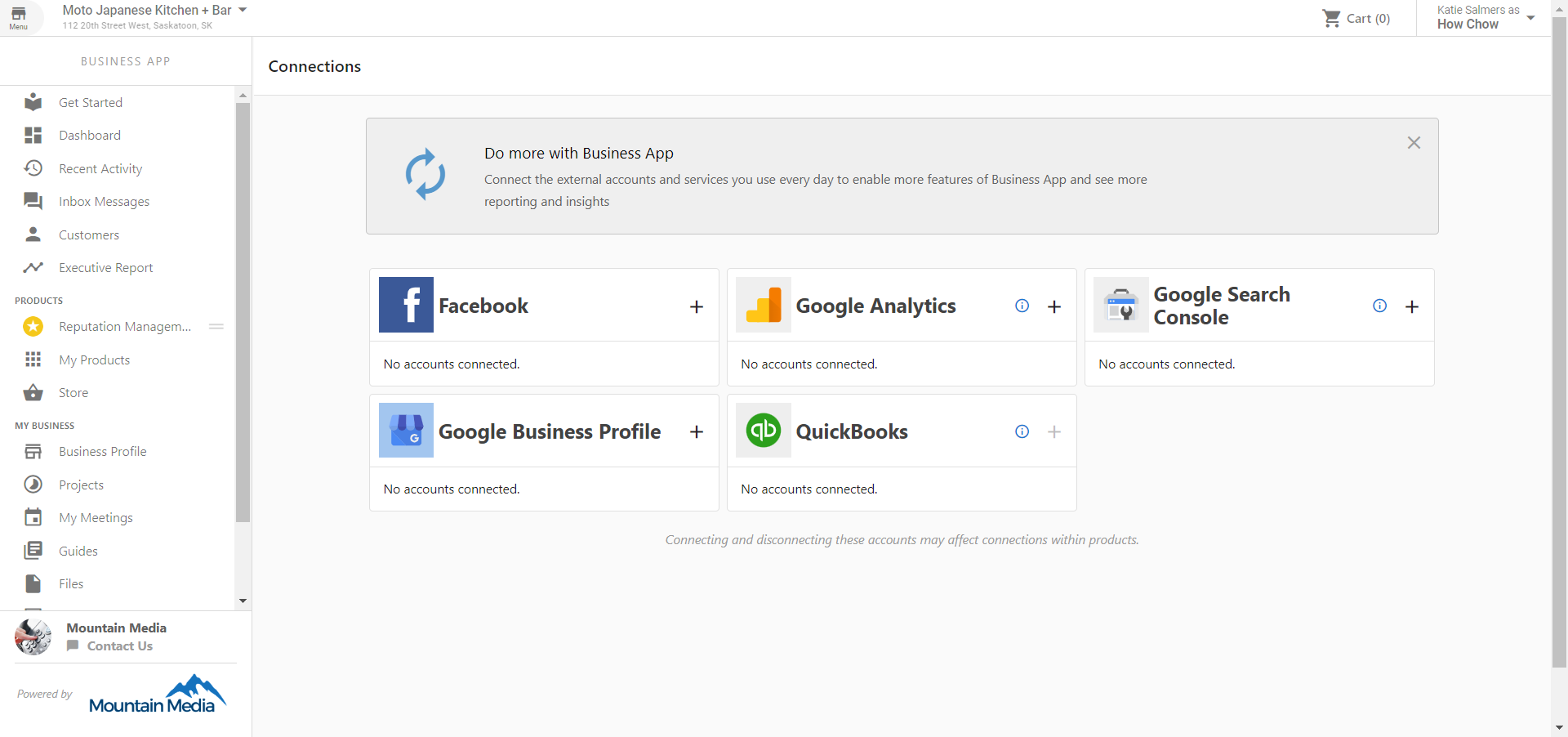Click the QuickBooks logo icon
Viewport: 1568px width, 737px height.
764,430
